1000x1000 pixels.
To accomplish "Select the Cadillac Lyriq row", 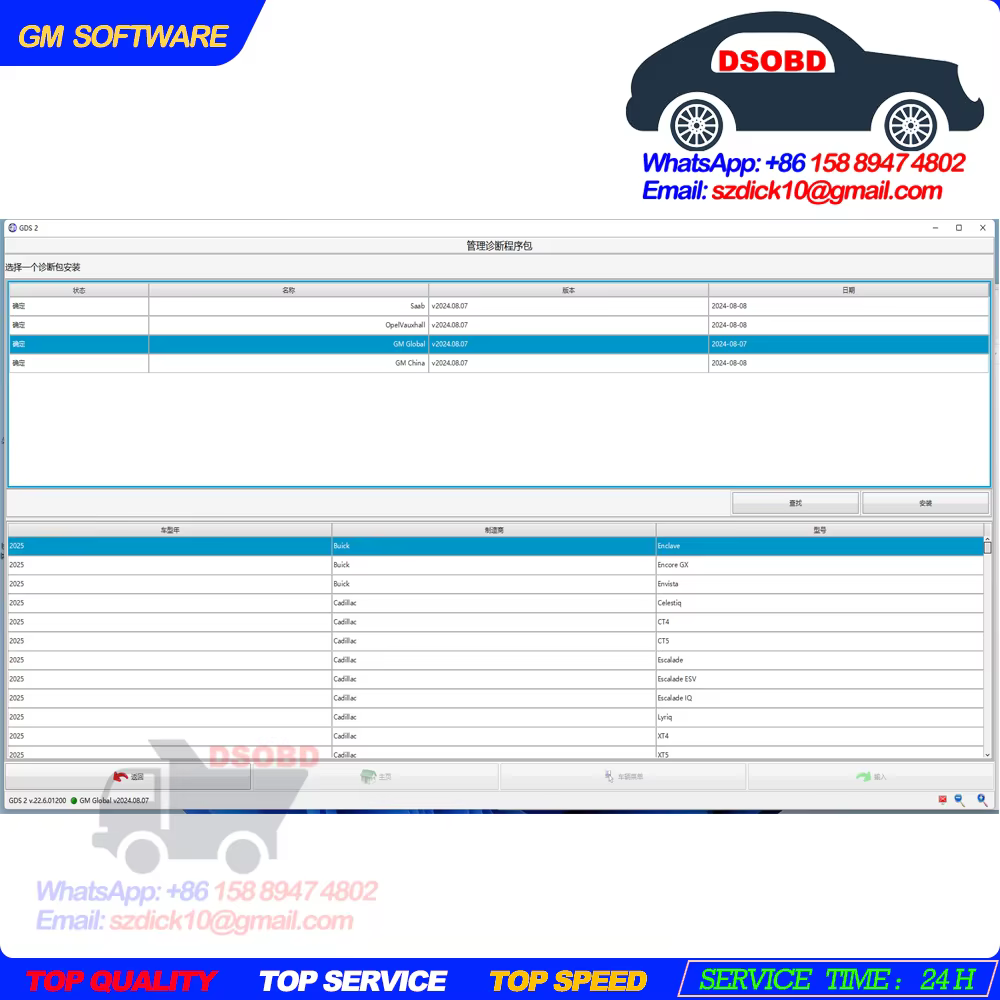I will click(x=495, y=717).
